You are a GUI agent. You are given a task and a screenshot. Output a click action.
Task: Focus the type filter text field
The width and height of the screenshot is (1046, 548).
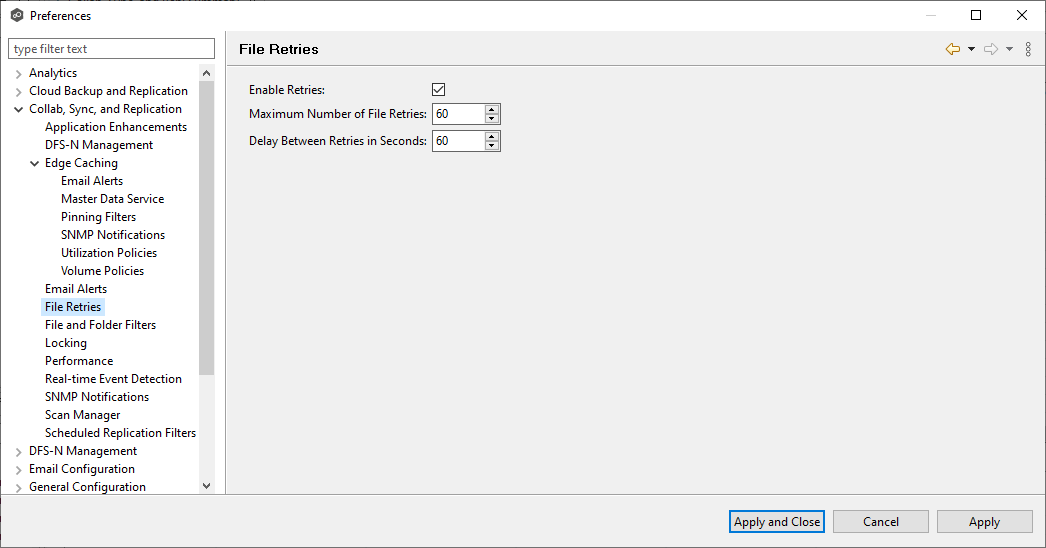pyautogui.click(x=111, y=49)
